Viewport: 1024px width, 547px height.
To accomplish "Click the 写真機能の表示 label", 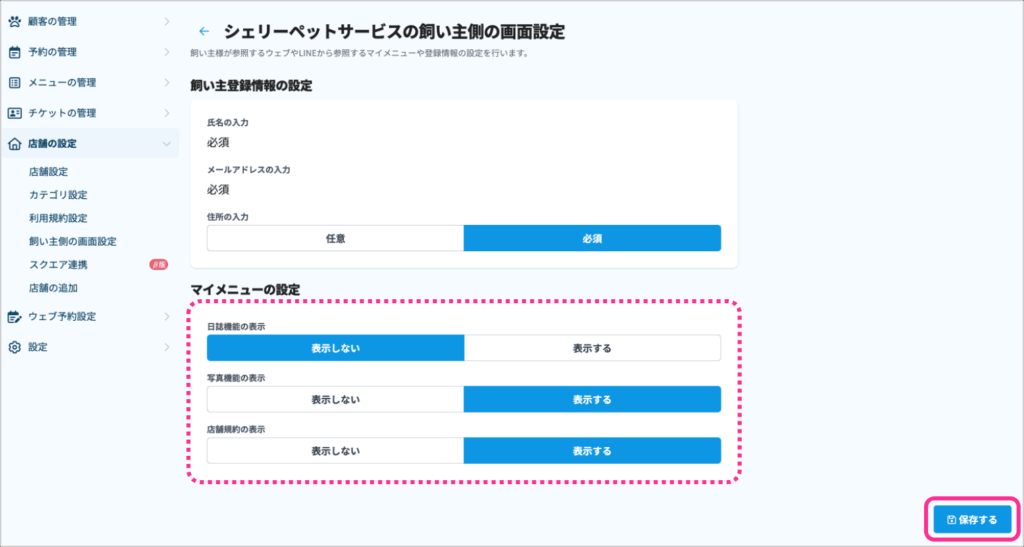I will coord(236,378).
